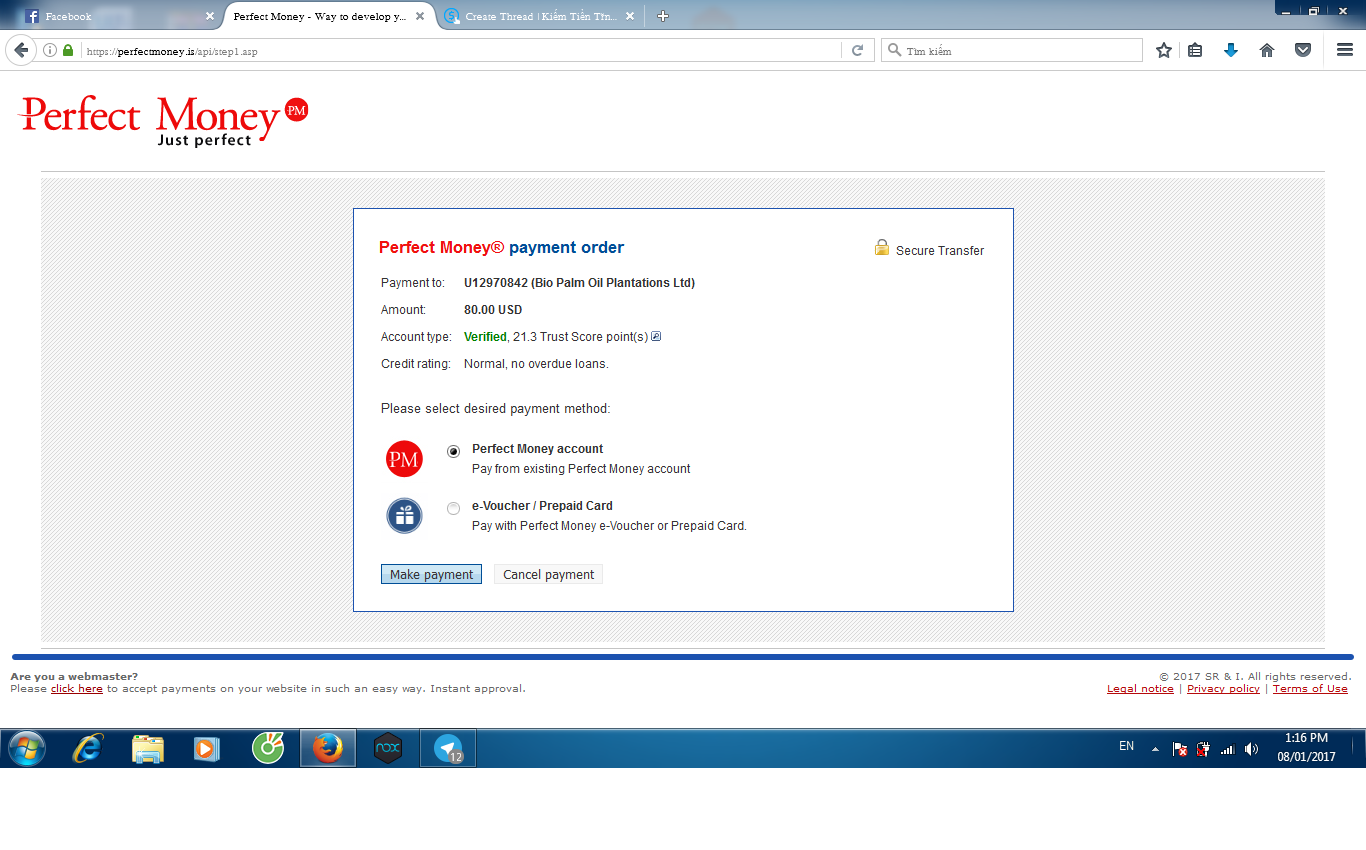This screenshot has height=850, width=1366.
Task: Switch to Firefox in the taskbar
Action: 328,748
